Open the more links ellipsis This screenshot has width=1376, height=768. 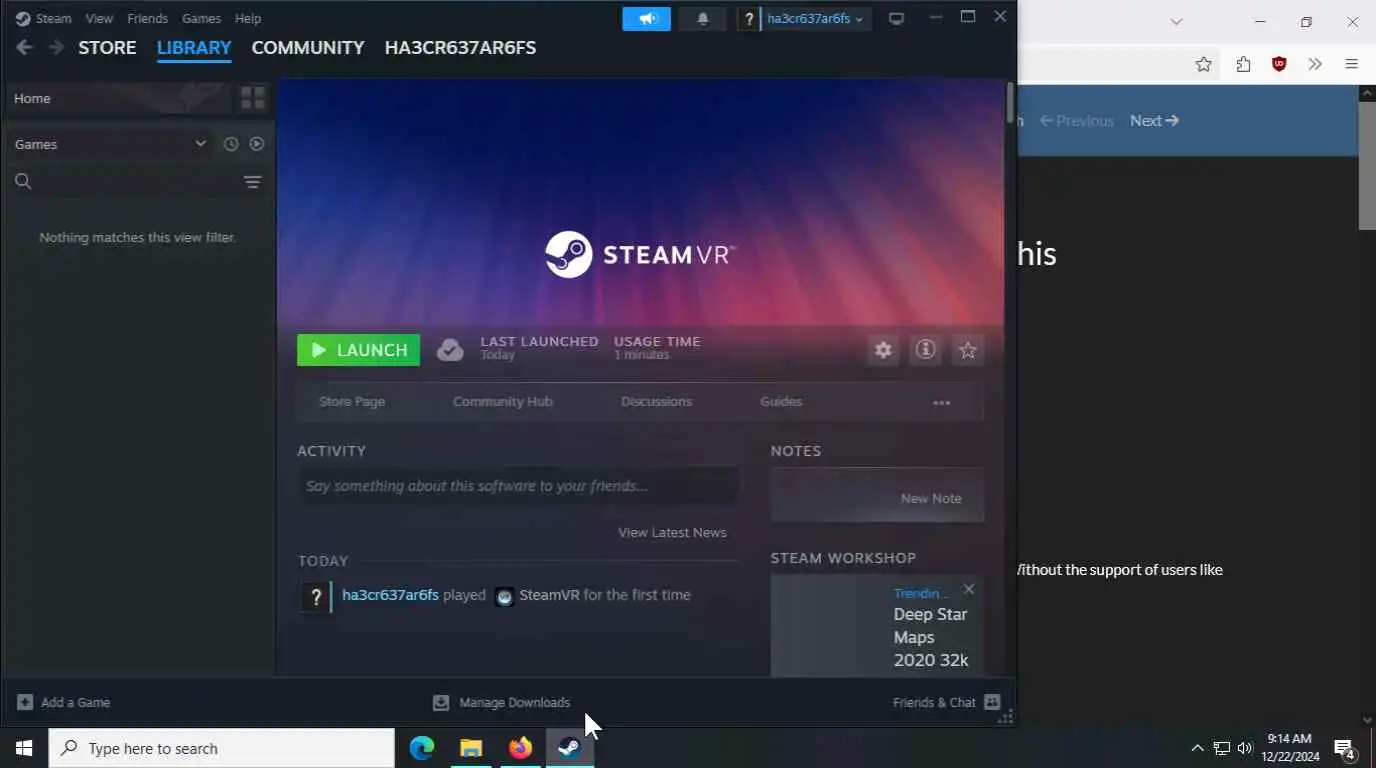point(941,402)
